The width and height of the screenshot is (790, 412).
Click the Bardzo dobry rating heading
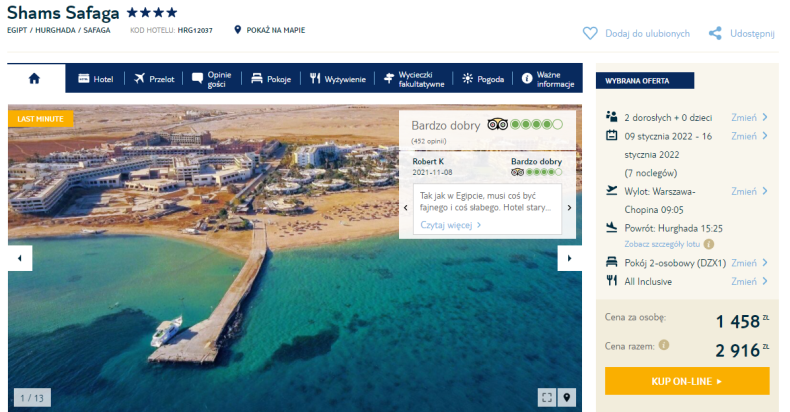445,125
